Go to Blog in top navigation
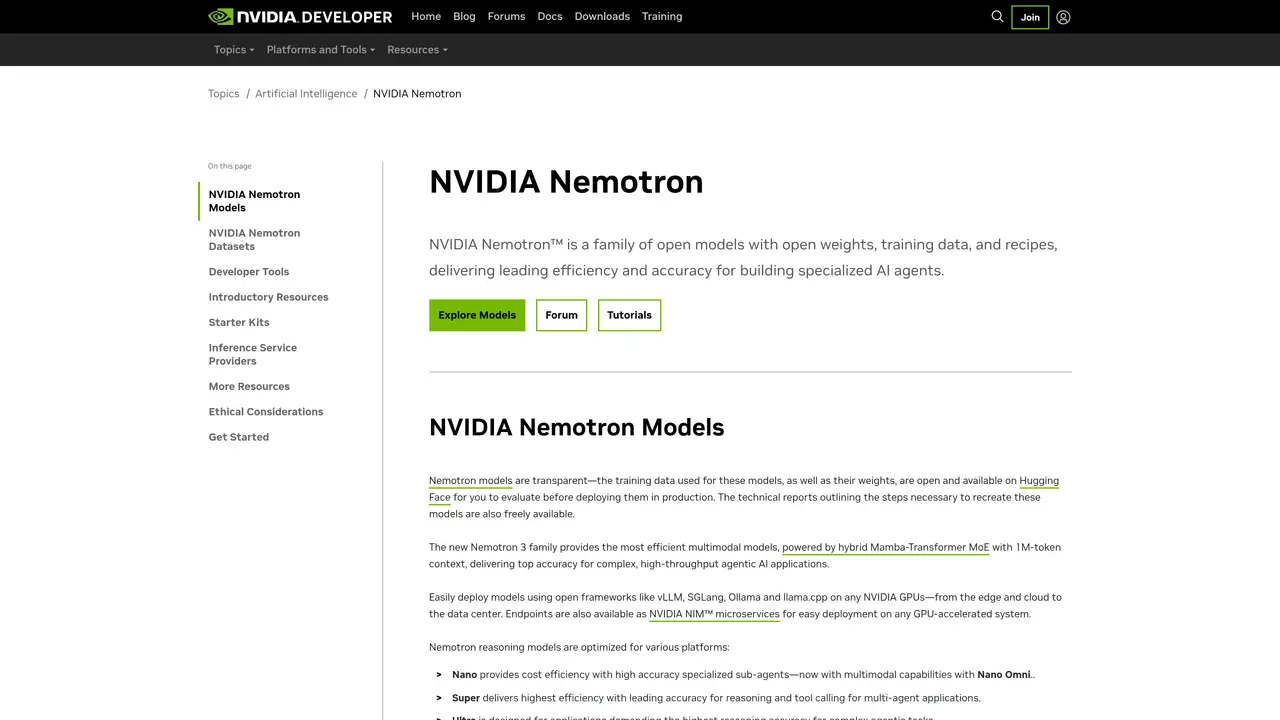The image size is (1280, 720). click(x=464, y=16)
